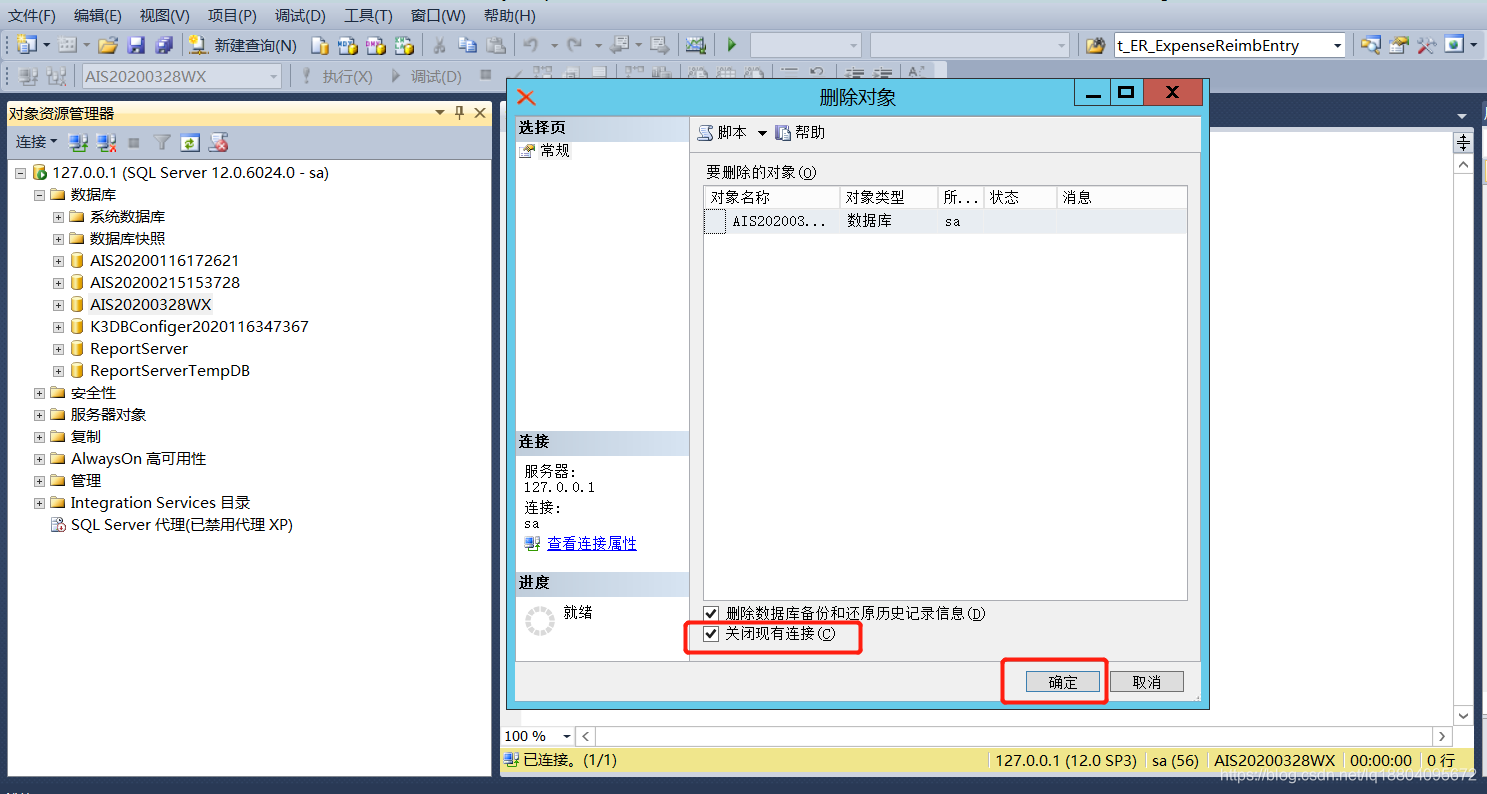Open the 100 % zoom dropdown
The height and width of the screenshot is (794, 1487).
(x=566, y=736)
